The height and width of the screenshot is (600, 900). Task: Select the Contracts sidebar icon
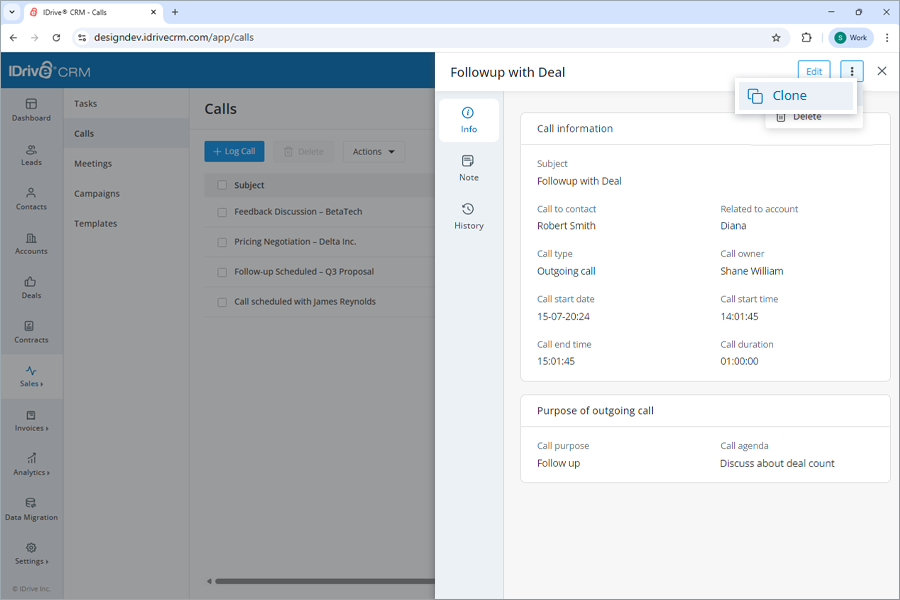pyautogui.click(x=31, y=333)
